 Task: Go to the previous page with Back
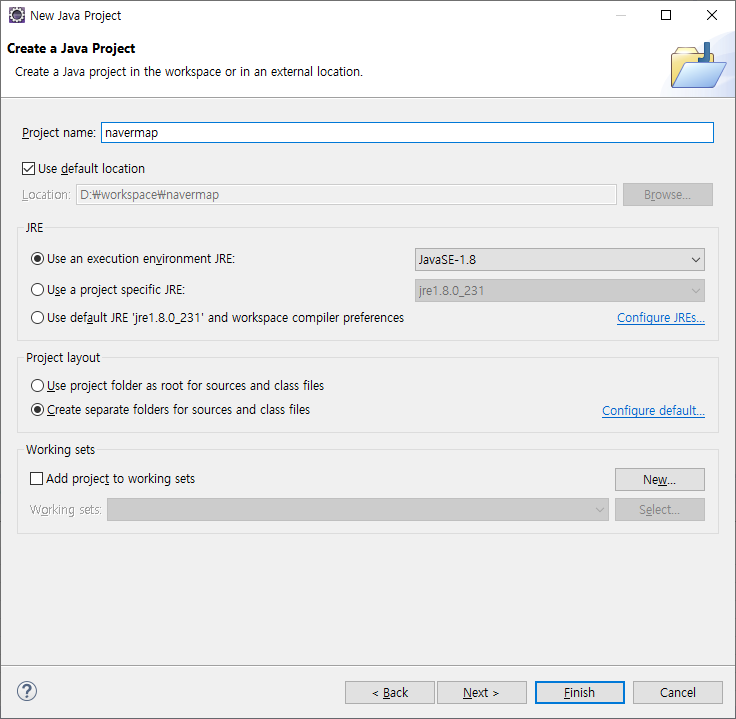tap(390, 692)
